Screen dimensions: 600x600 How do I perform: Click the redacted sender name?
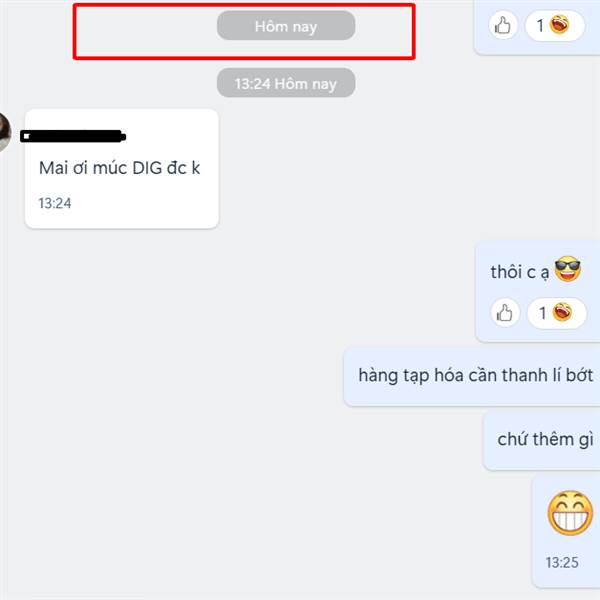pyautogui.click(x=73, y=136)
